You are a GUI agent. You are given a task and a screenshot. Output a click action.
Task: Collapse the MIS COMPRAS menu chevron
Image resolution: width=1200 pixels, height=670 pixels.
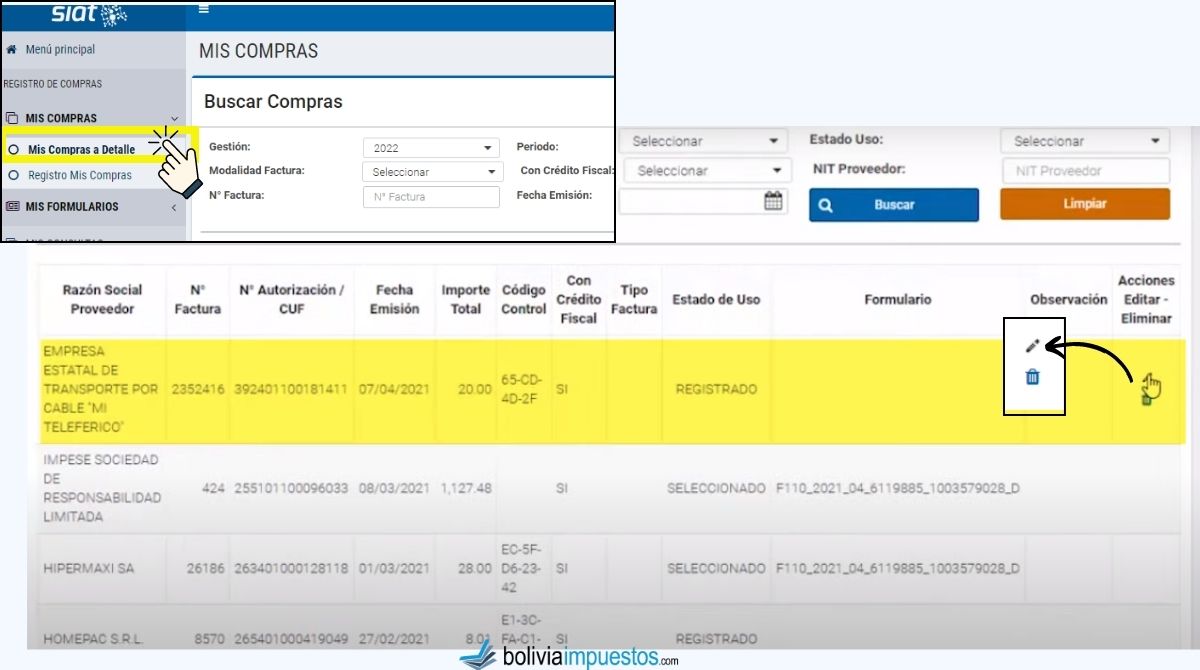175,118
